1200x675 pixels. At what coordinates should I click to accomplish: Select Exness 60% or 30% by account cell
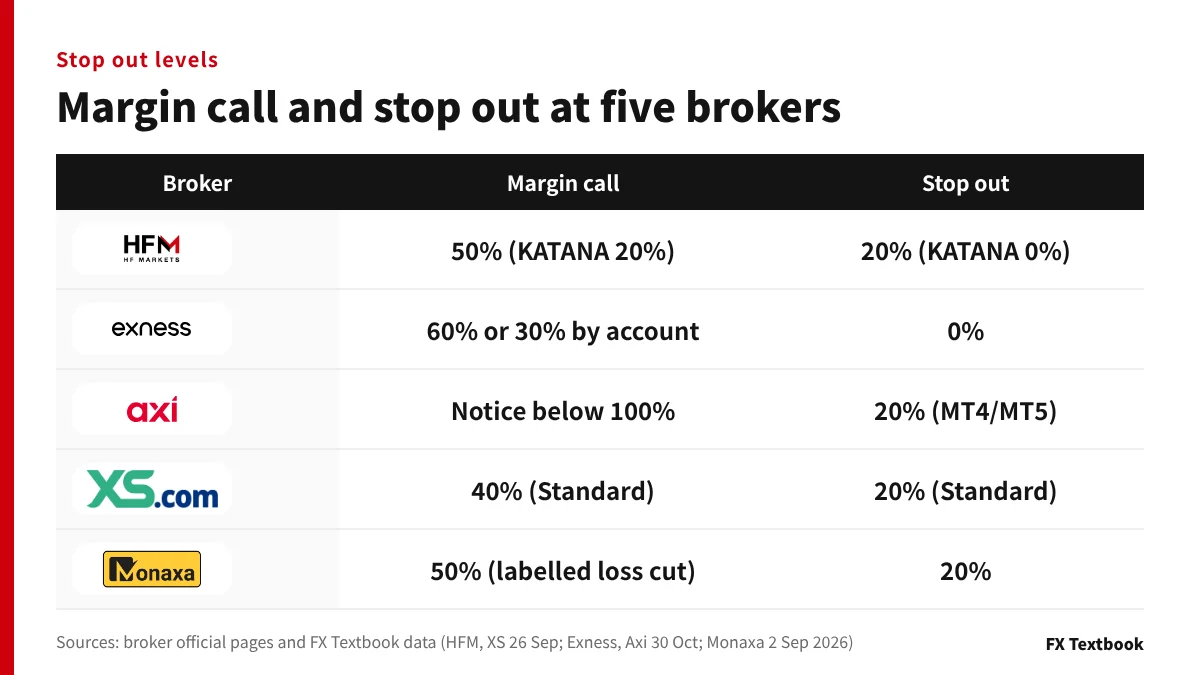563,331
